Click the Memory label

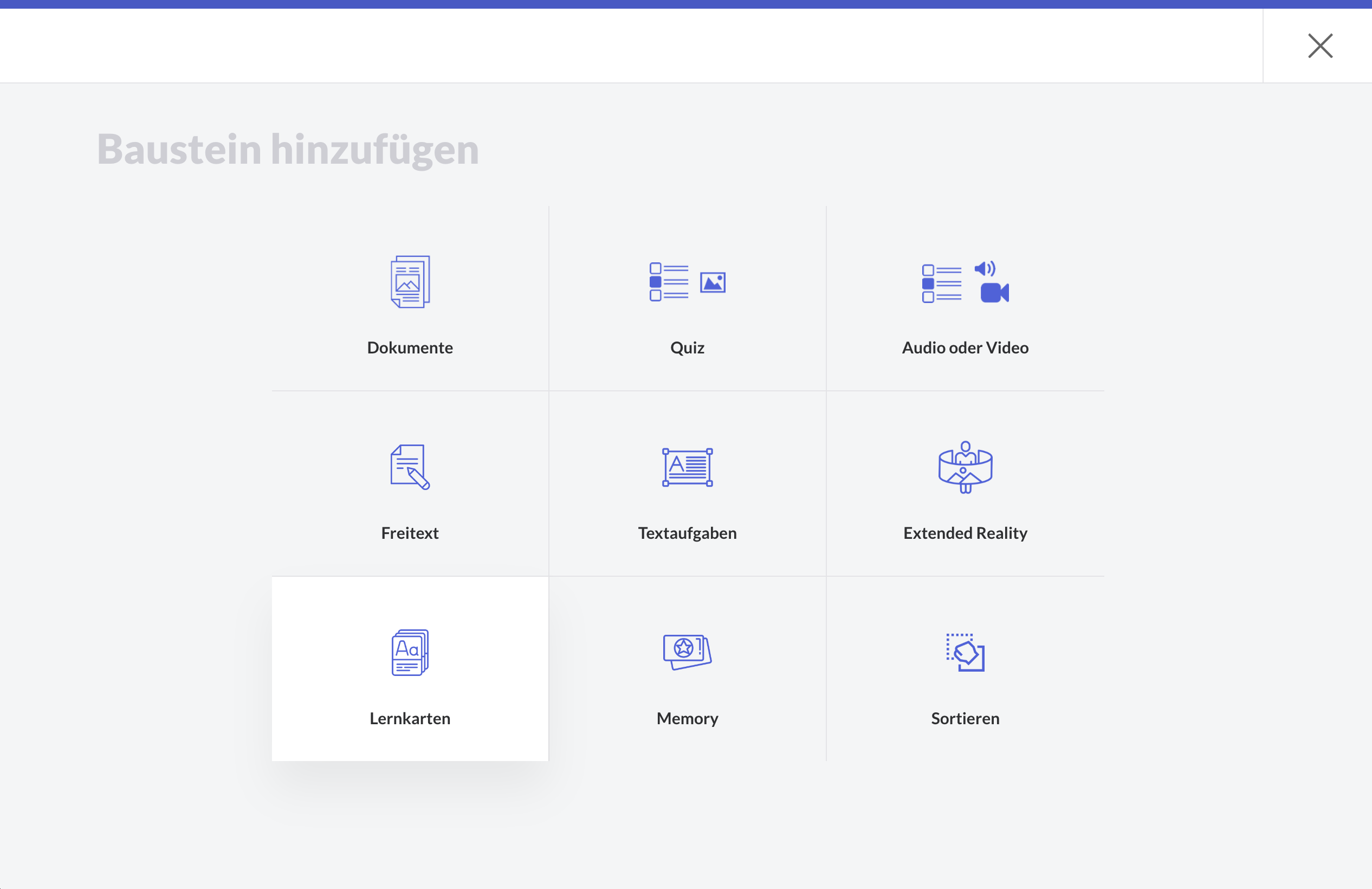tap(687, 718)
